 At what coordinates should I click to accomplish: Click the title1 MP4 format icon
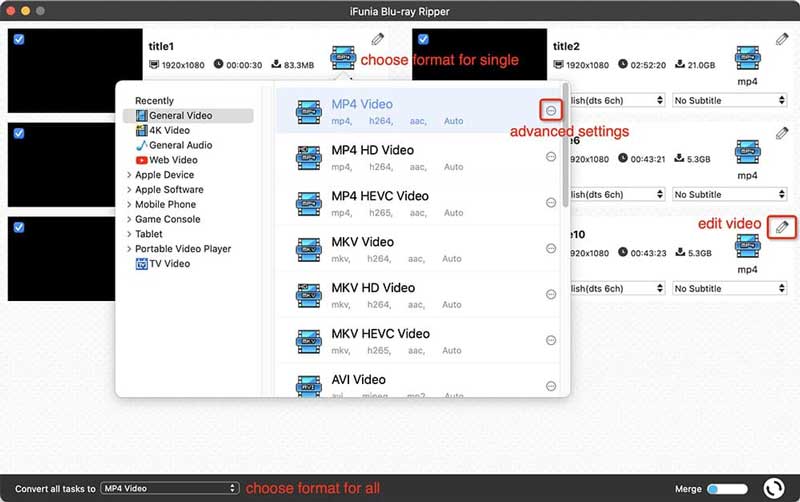[x=343, y=58]
